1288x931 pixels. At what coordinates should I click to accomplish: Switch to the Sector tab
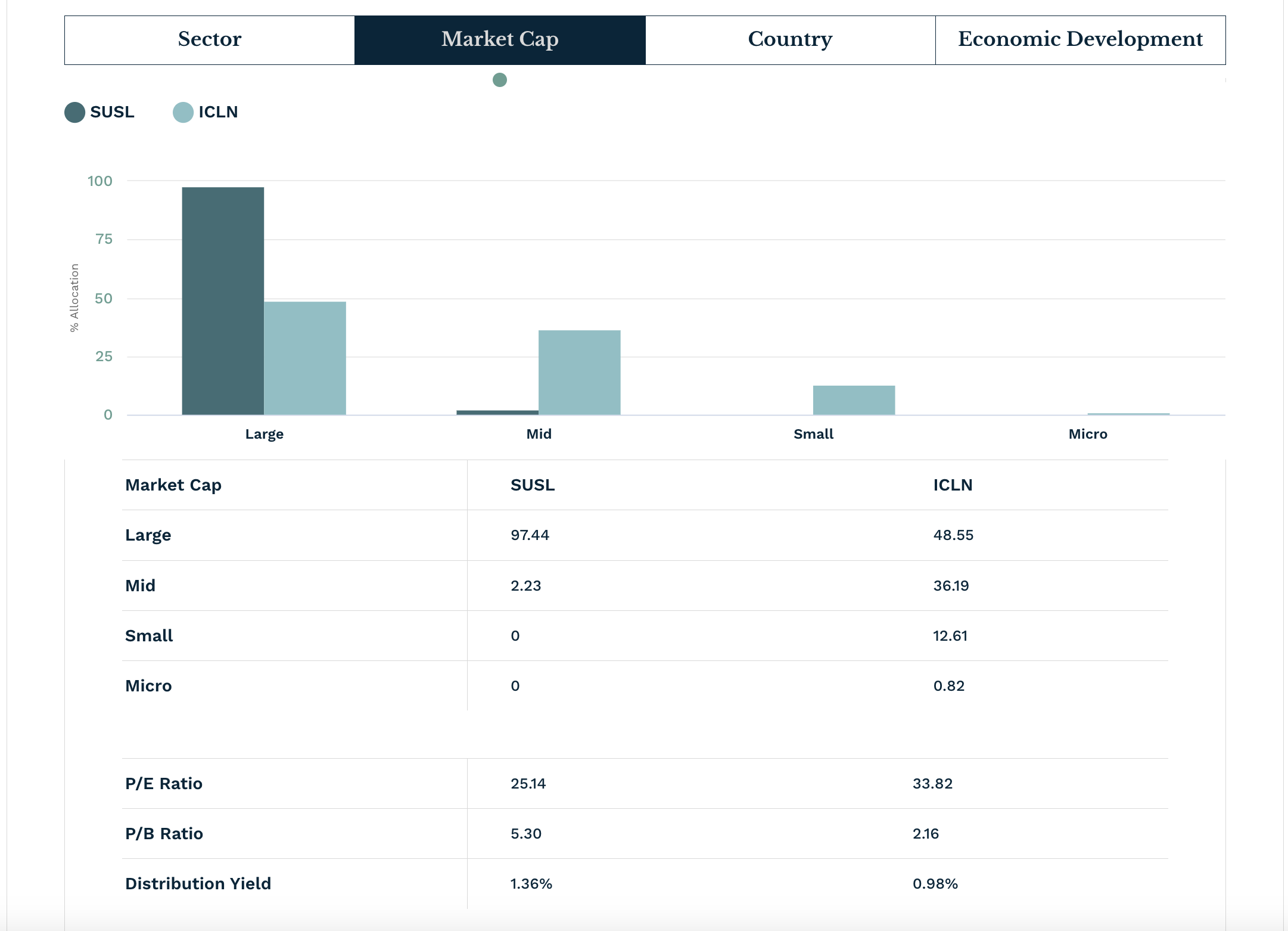(x=210, y=40)
